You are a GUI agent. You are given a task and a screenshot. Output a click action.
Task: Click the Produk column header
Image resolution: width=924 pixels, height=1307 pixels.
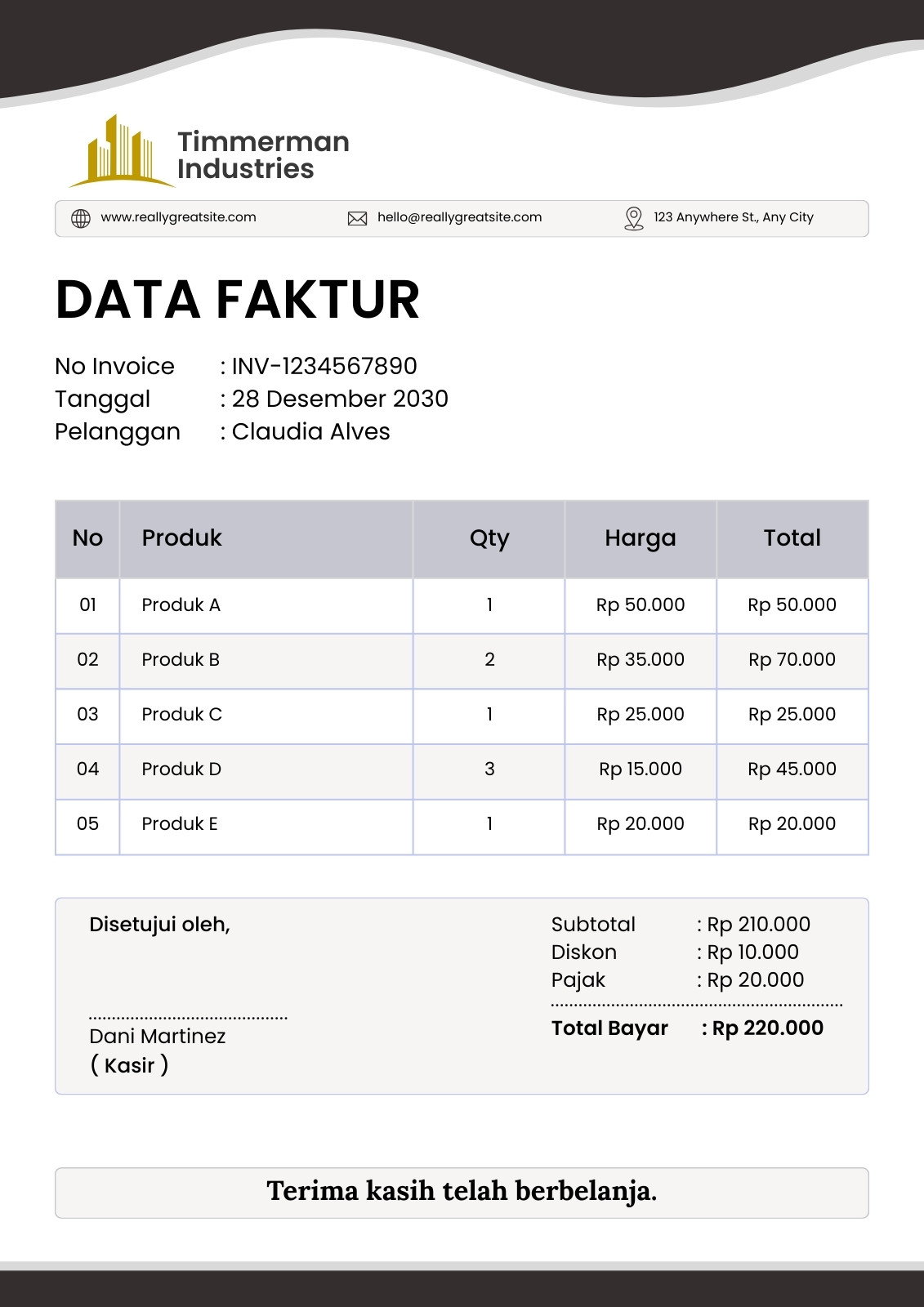pos(181,538)
